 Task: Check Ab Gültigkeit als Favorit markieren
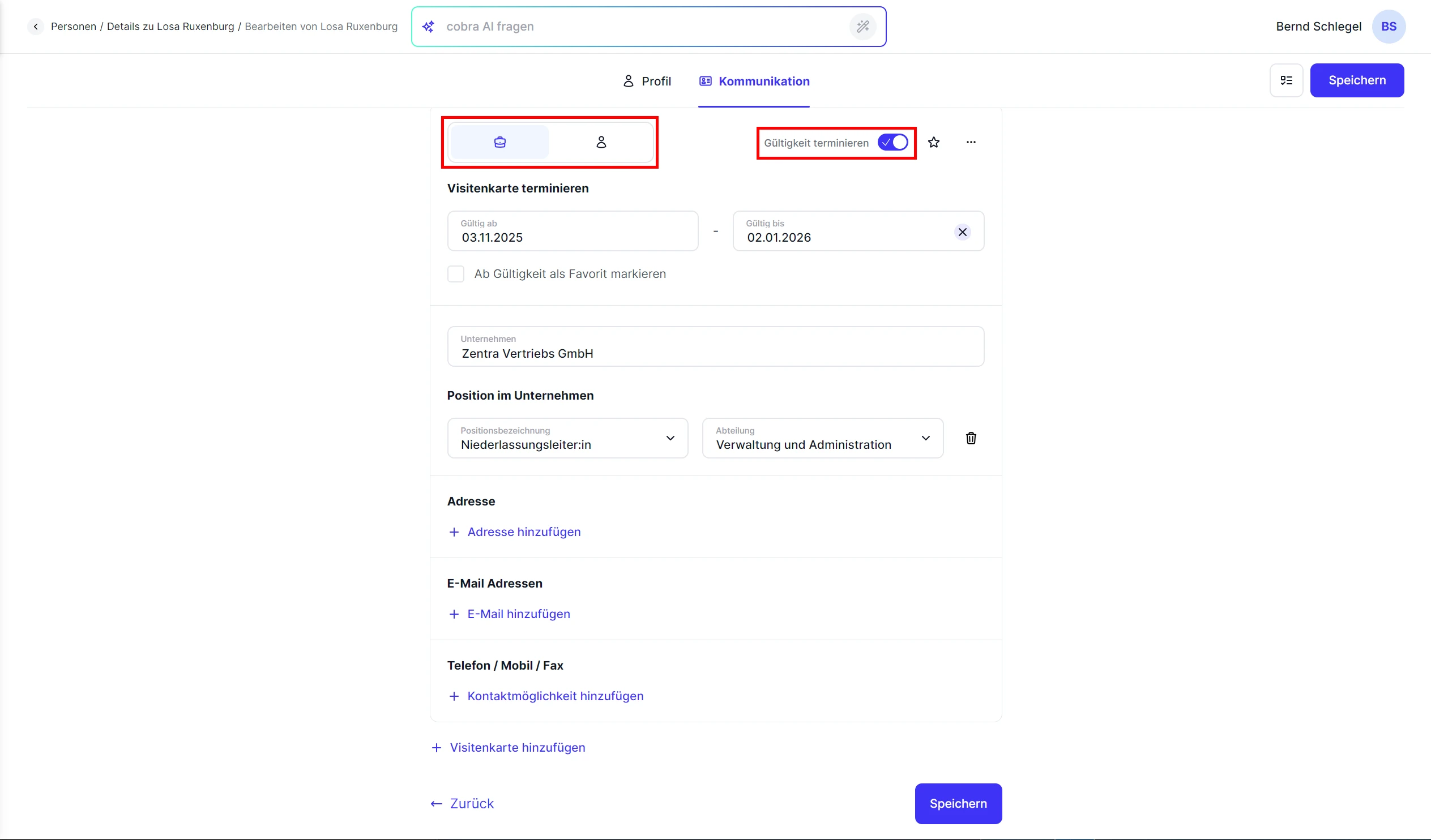(x=455, y=274)
